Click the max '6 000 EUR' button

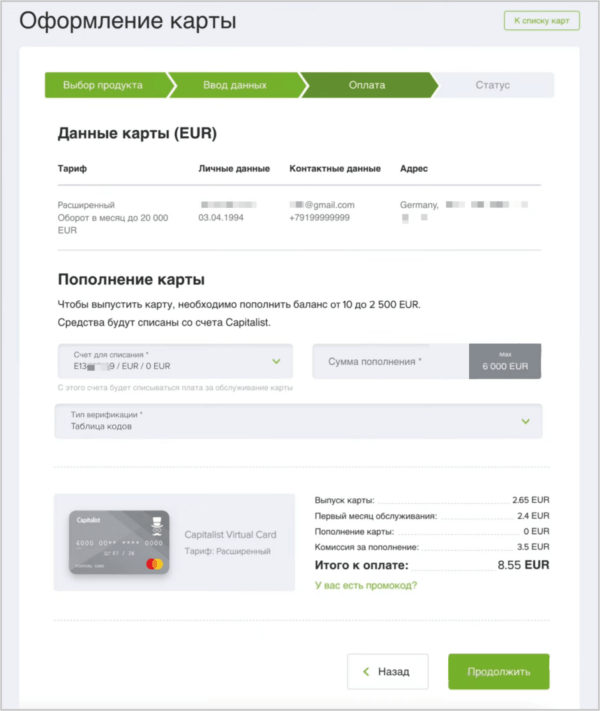[x=505, y=361]
